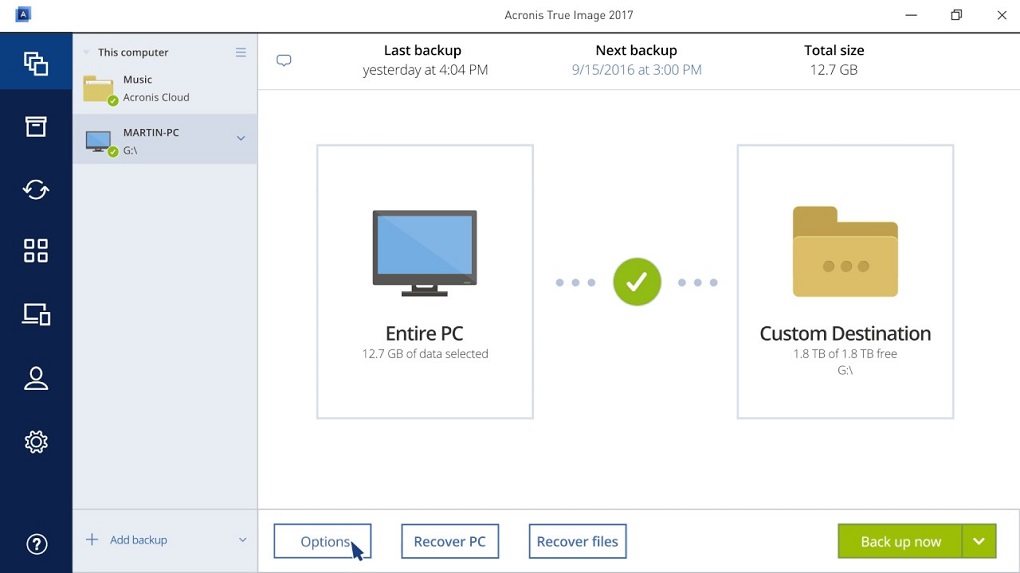This screenshot has width=1020, height=573.
Task: Click '1.8 TB of 1.8 TB free' text
Action: tap(845, 354)
